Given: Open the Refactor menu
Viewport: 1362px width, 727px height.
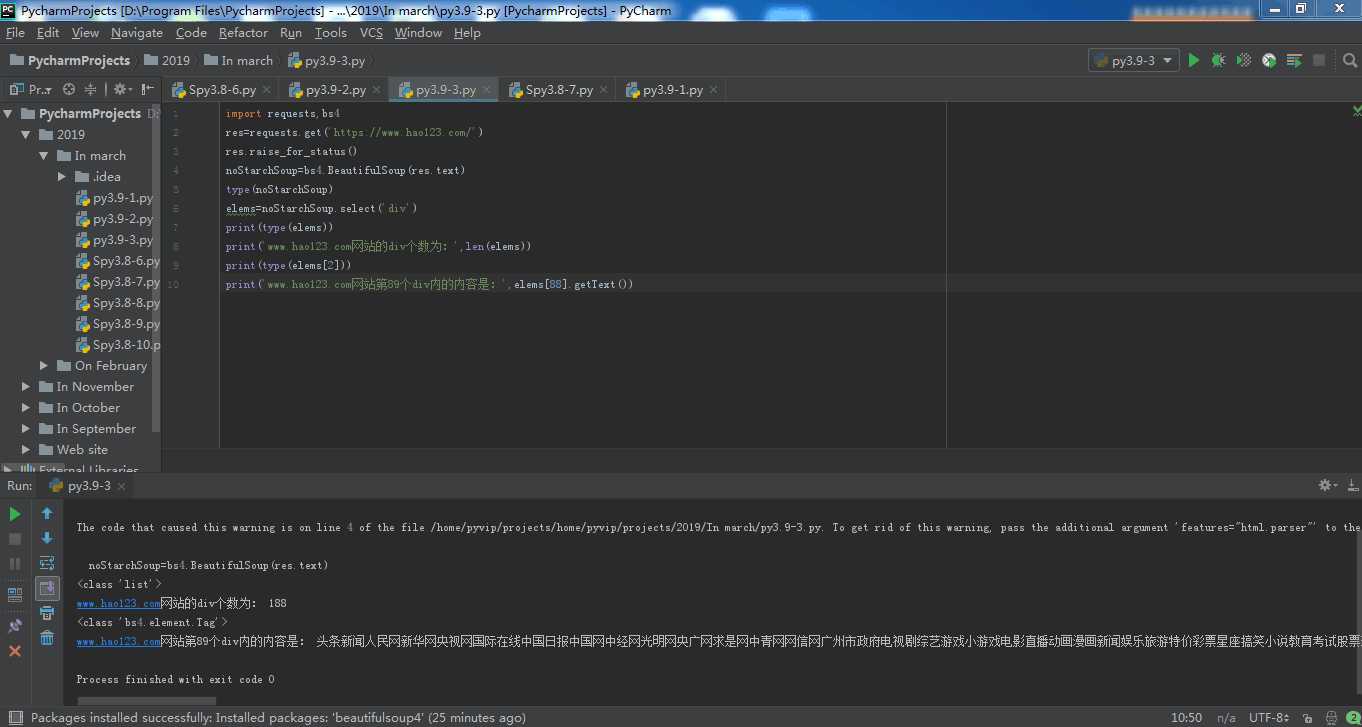Looking at the screenshot, I should pos(243,33).
